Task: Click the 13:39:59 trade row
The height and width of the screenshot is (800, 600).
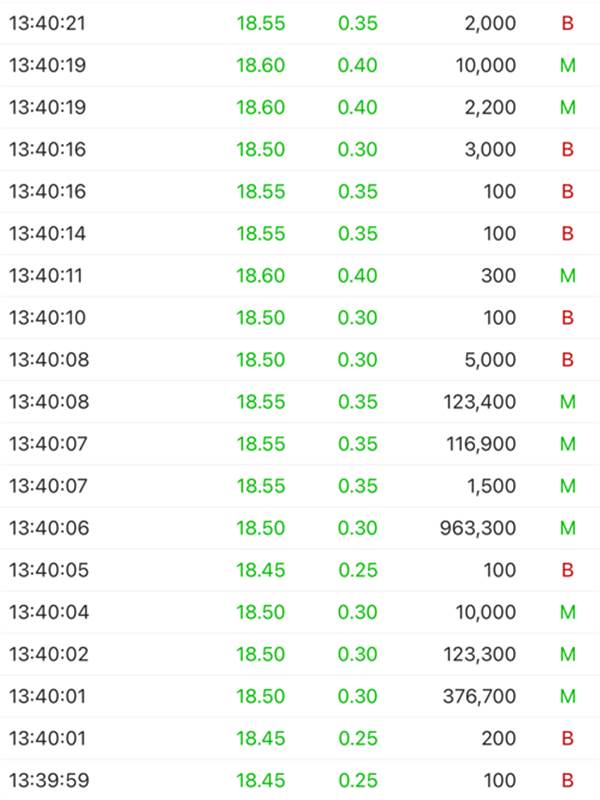Action: [300, 779]
